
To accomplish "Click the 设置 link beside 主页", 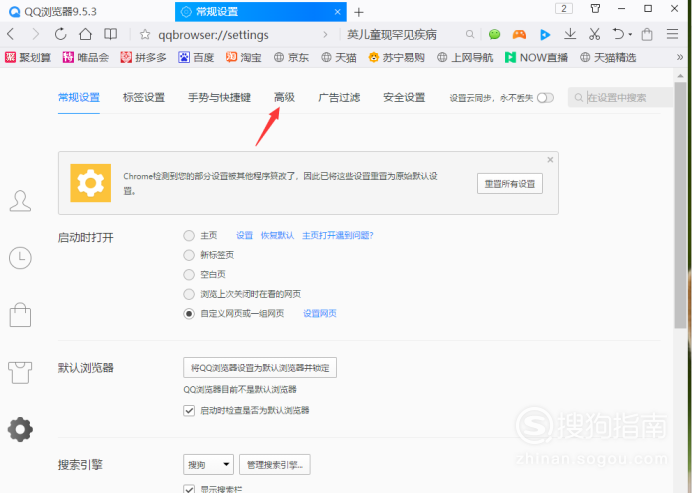I will [244, 236].
